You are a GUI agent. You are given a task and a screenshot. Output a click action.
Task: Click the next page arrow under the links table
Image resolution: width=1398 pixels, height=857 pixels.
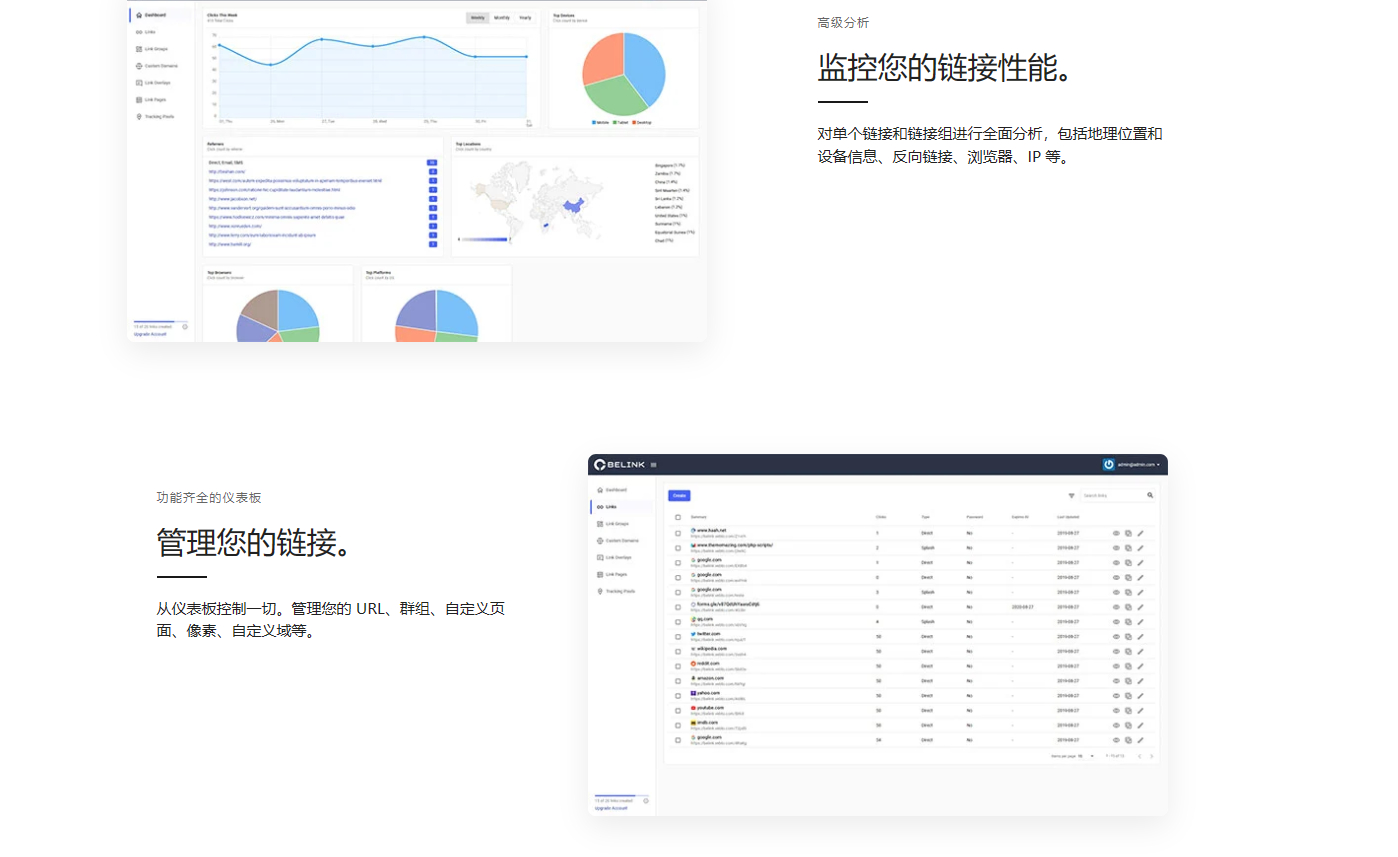[x=1151, y=756]
